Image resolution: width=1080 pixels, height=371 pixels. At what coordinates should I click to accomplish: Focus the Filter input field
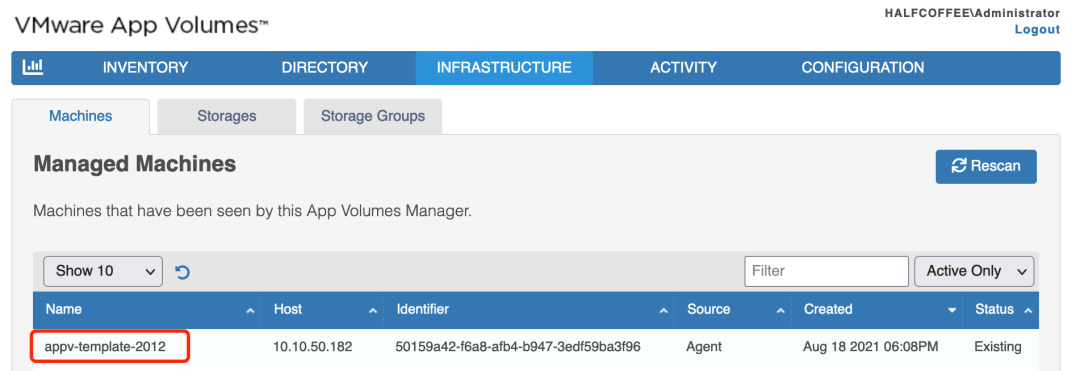[827, 271]
